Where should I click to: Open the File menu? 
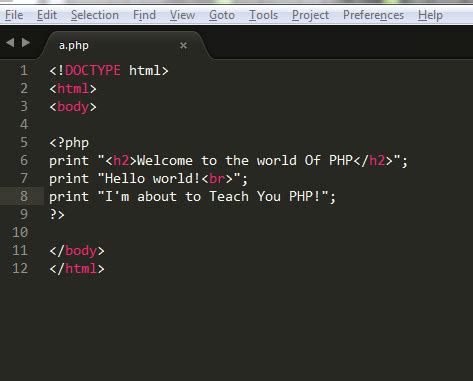[x=14, y=15]
